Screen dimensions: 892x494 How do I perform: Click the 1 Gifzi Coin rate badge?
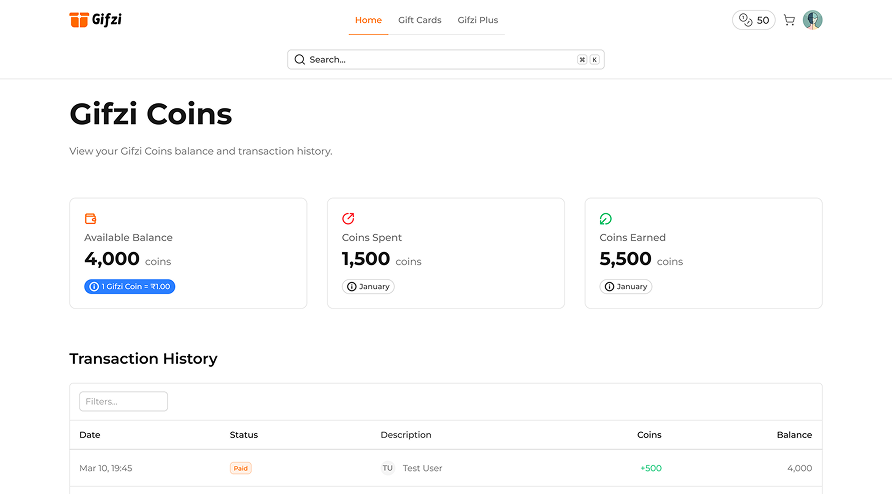[130, 287]
